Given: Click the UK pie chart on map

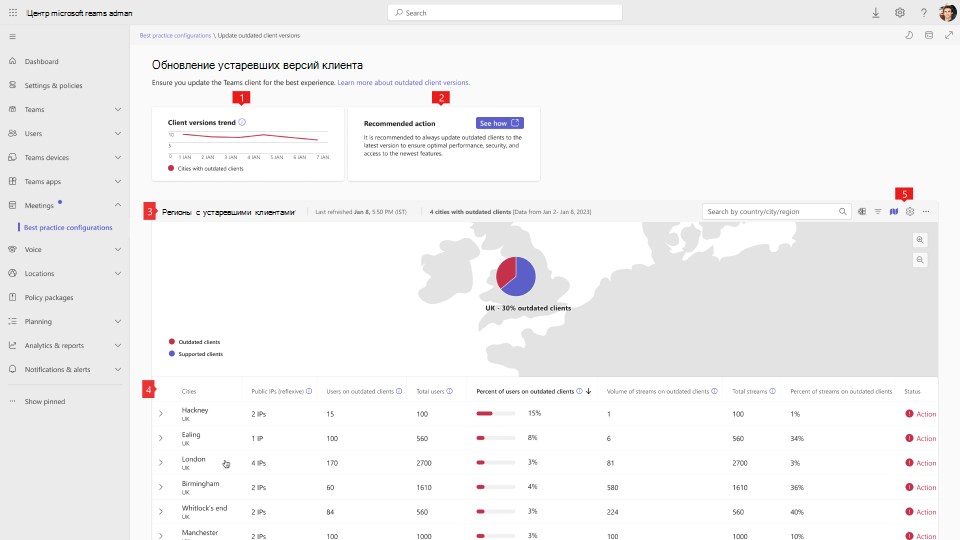Looking at the screenshot, I should 516,276.
